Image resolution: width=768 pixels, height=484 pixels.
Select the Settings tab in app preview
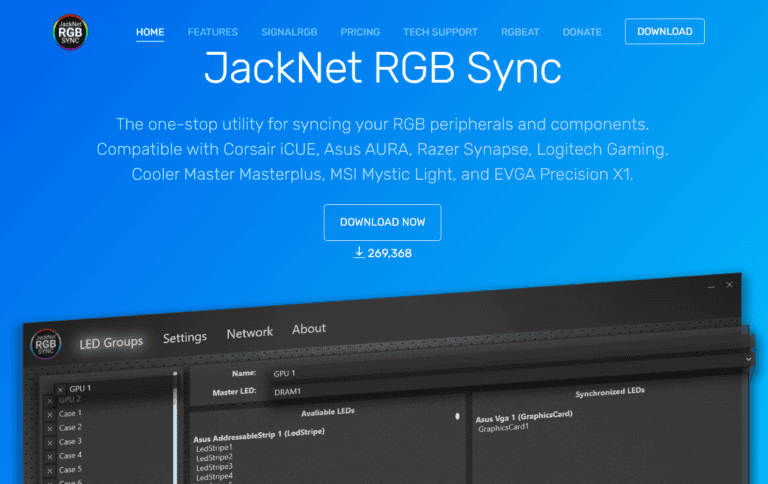click(x=185, y=338)
